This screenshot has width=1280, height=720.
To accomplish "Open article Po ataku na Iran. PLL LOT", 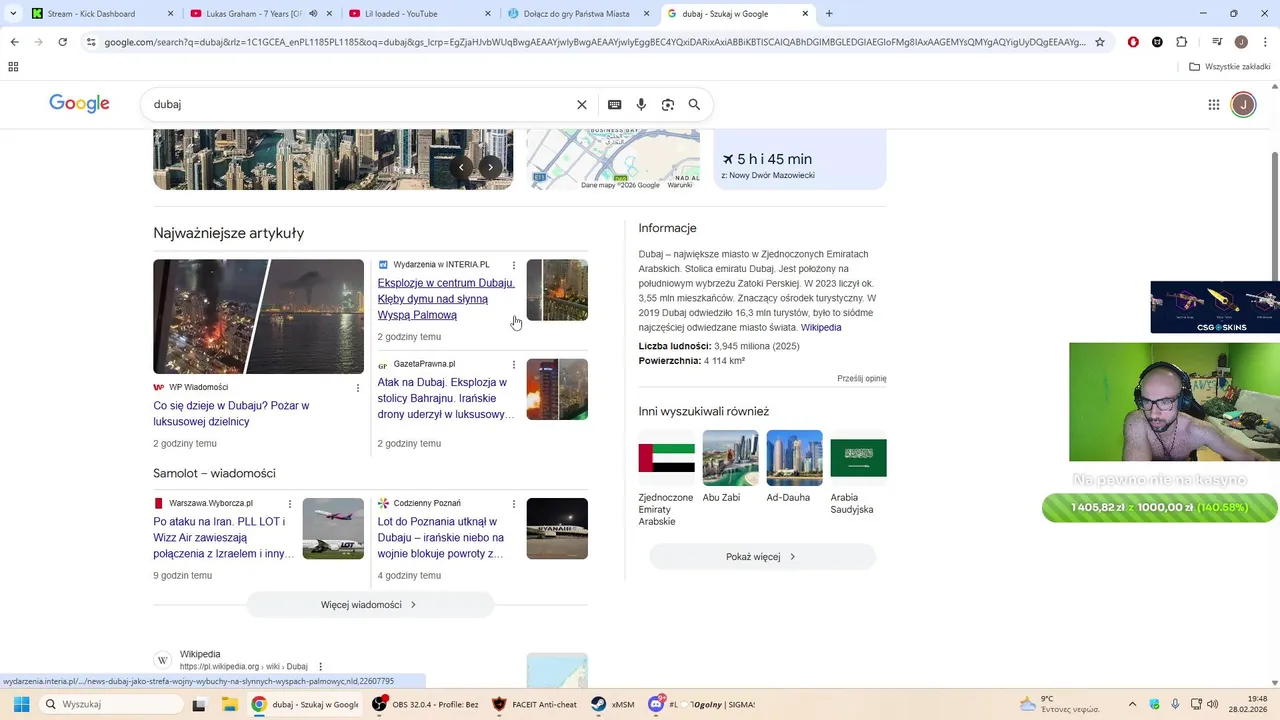I will point(223,538).
